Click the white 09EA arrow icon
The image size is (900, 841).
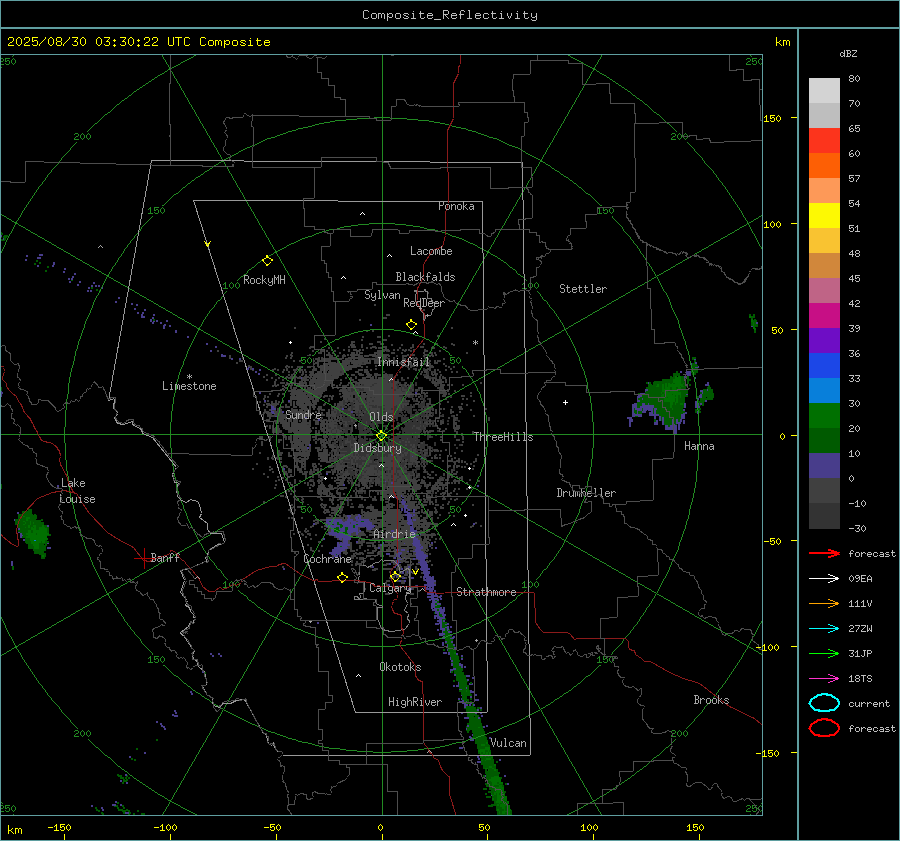(824, 579)
